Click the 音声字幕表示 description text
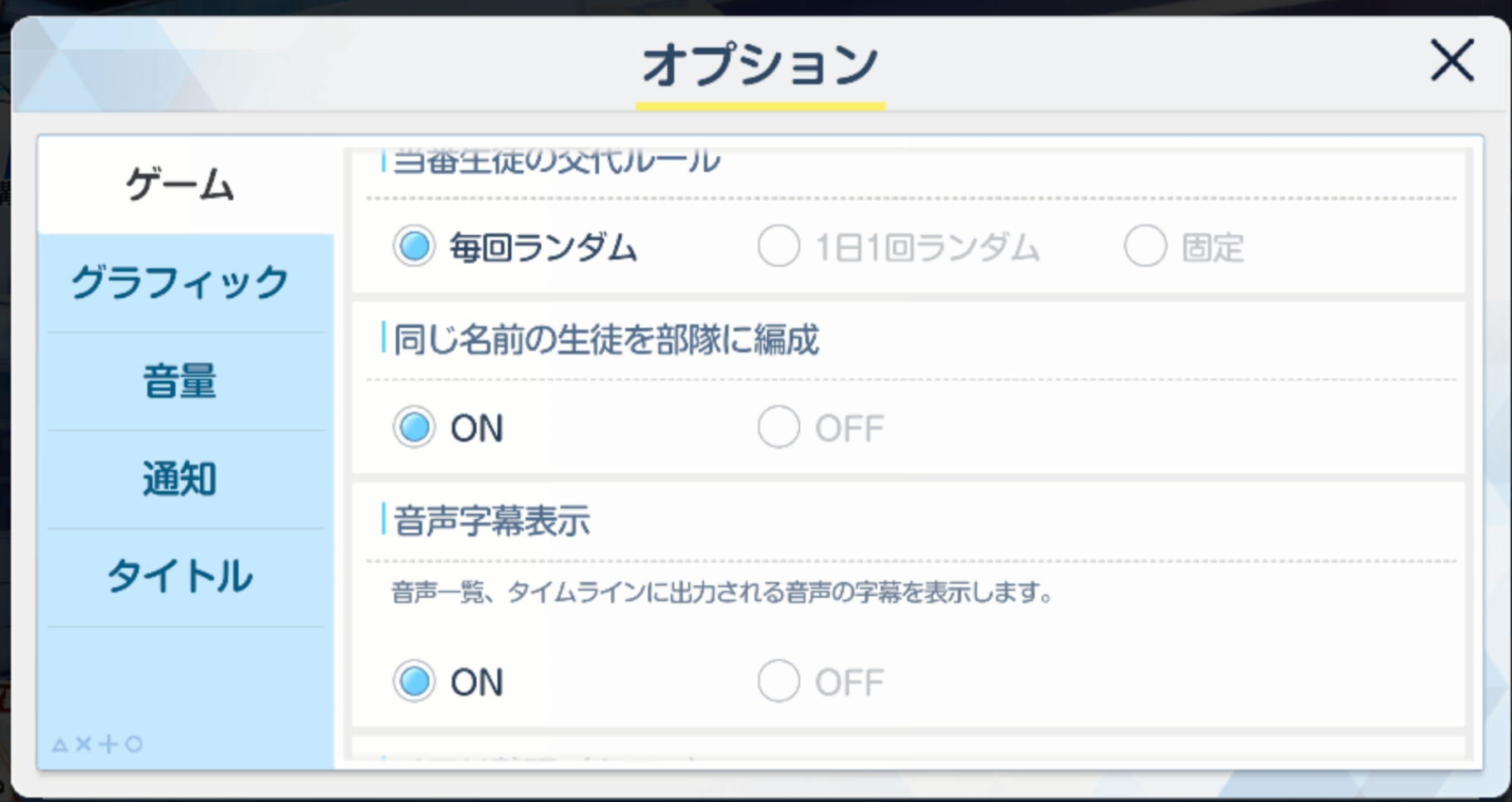Screen dimensions: 1512x802 pos(722,593)
